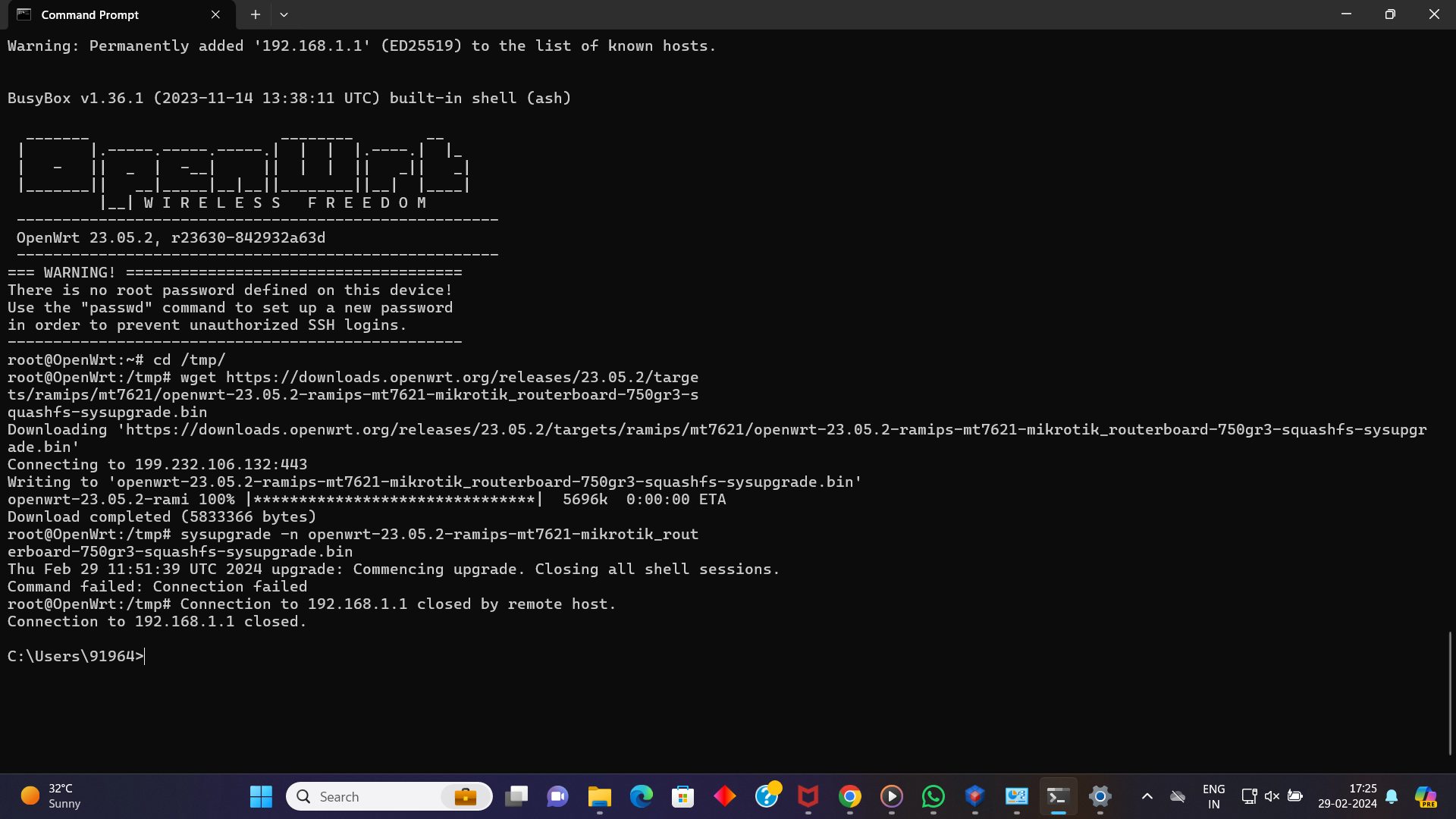The image size is (1456, 819).
Task: Launch Microsoft Edge from taskbar
Action: click(x=642, y=796)
